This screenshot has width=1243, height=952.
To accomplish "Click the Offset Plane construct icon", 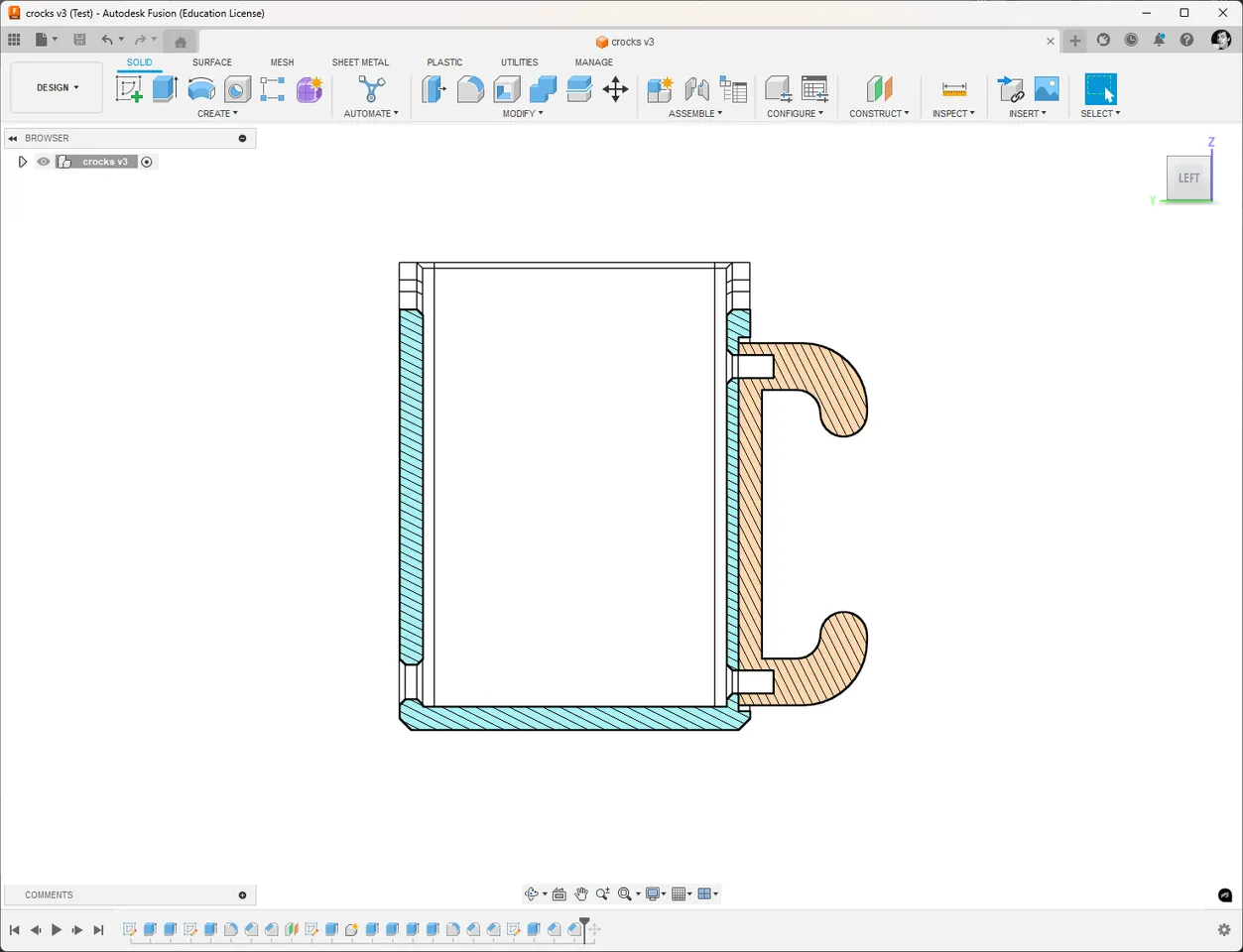I will pyautogui.click(x=879, y=89).
